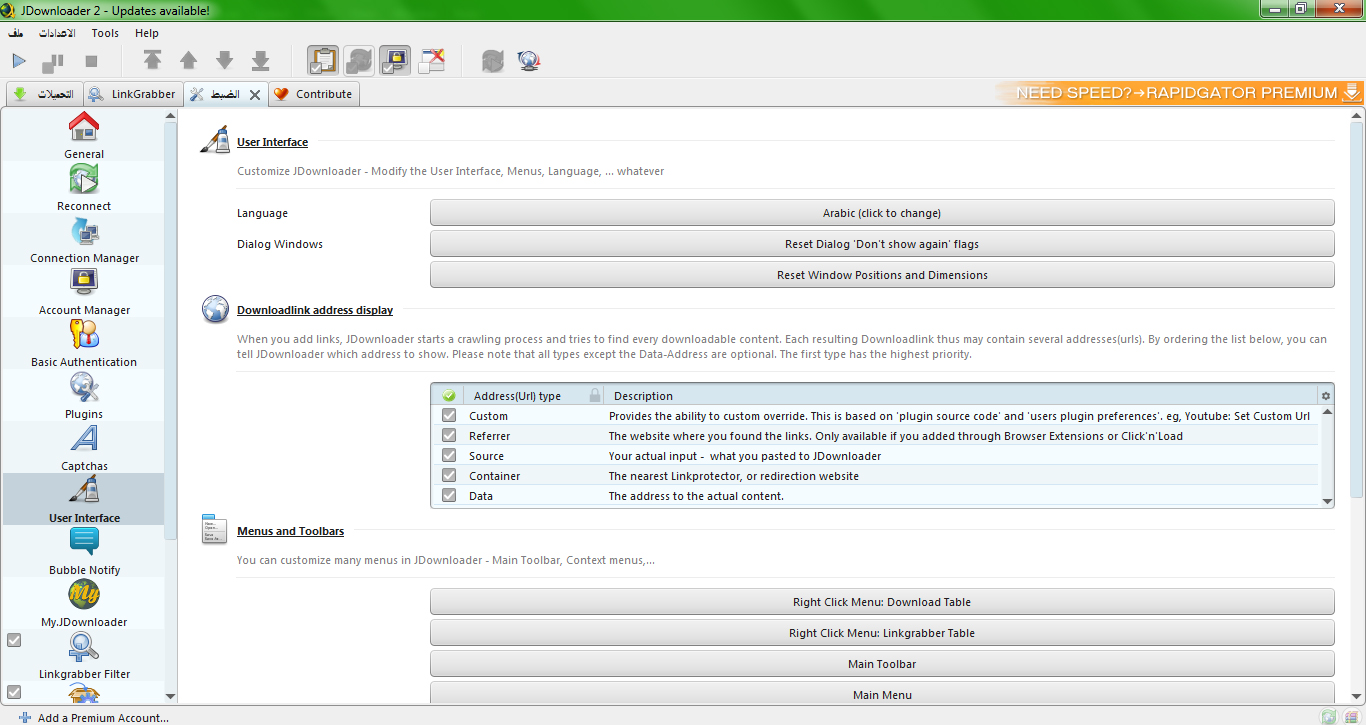Open Reconnect settings in sidebar
Viewport: 1366px width, 725px height.
pyautogui.click(x=84, y=187)
